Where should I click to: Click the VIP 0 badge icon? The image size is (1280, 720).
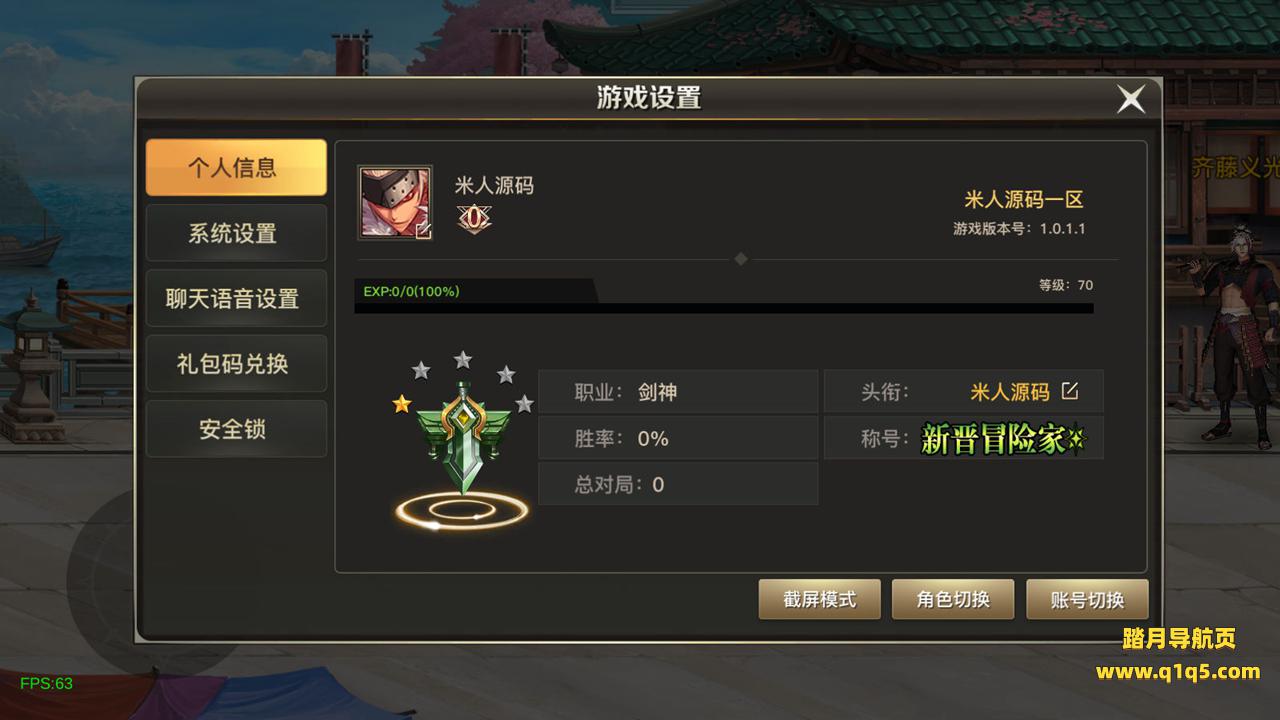[475, 217]
